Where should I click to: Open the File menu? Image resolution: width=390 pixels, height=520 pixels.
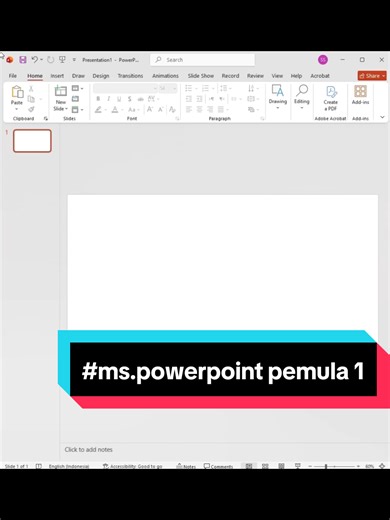pos(13,76)
